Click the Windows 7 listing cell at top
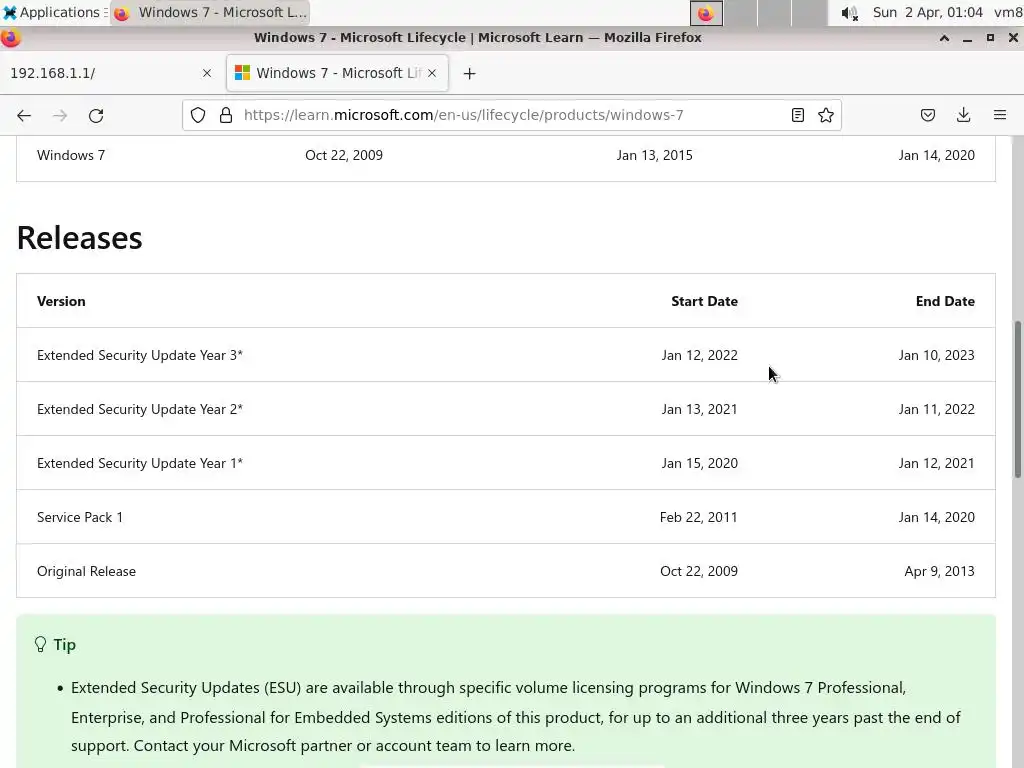This screenshot has height=768, width=1024. point(71,155)
